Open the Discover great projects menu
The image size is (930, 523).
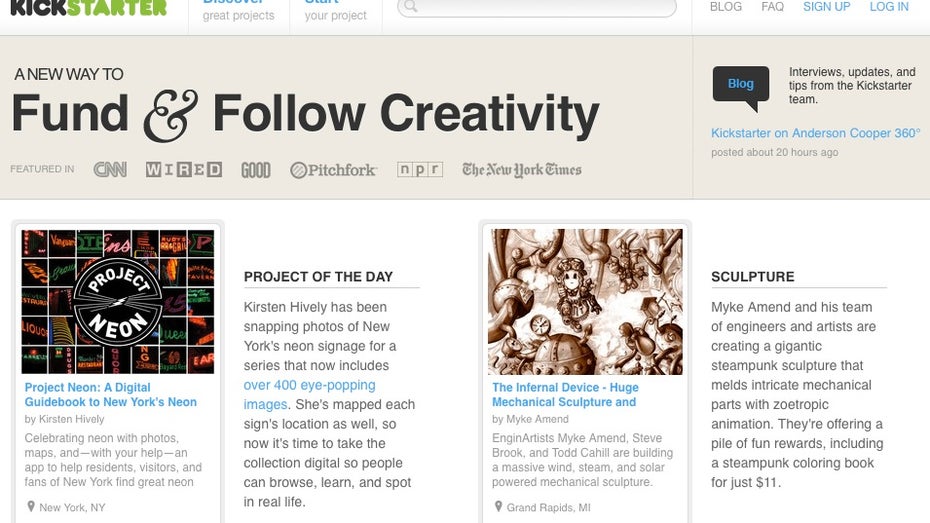pos(238,9)
